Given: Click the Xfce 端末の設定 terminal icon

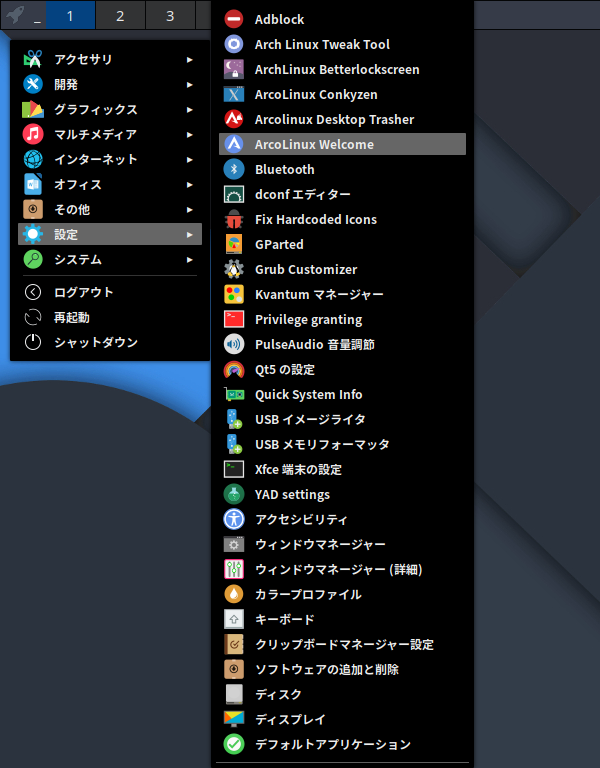Looking at the screenshot, I should [234, 469].
